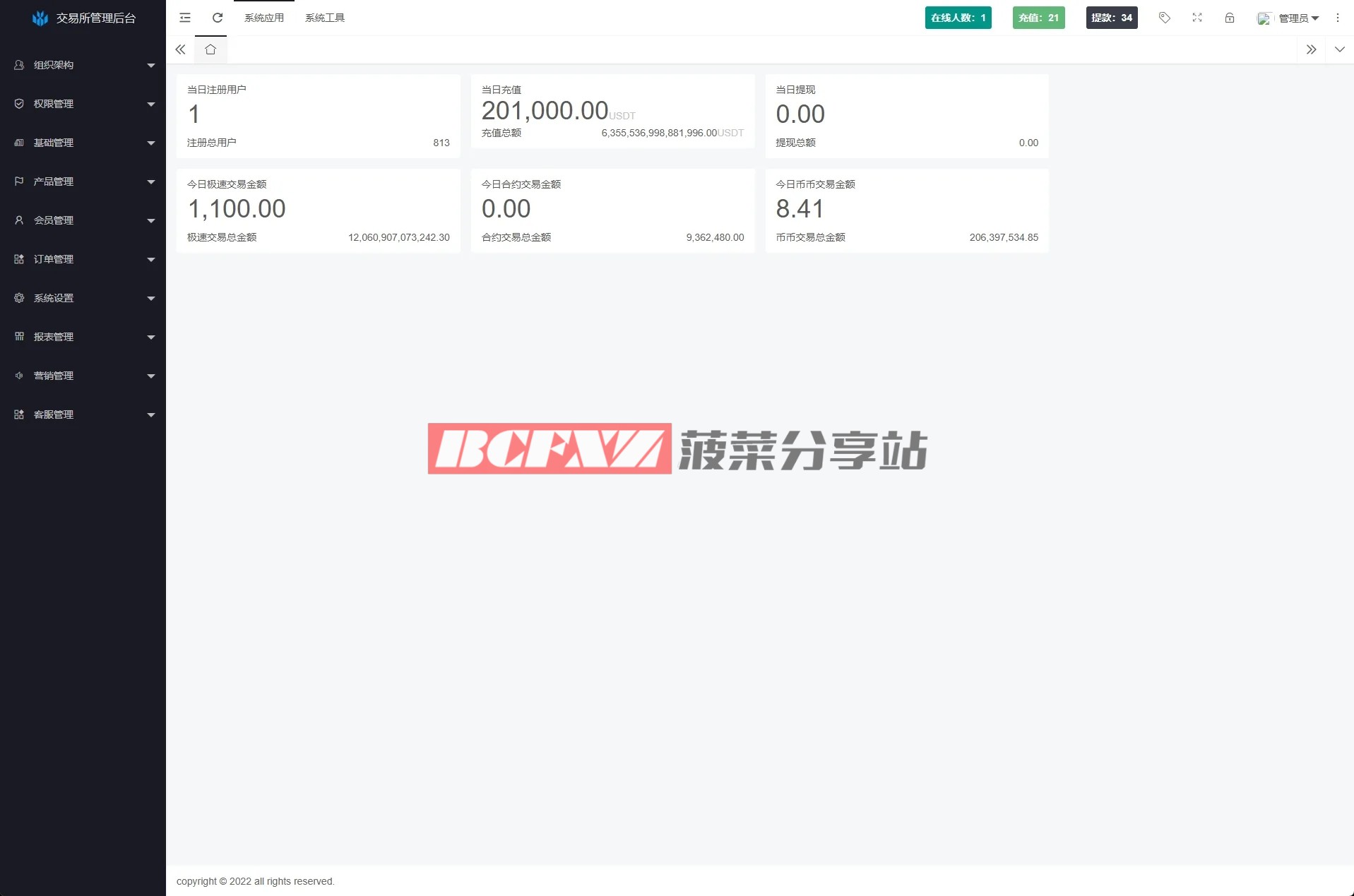This screenshot has height=896, width=1354.
Task: Switch to the 系统应用 top menu
Action: 264,18
